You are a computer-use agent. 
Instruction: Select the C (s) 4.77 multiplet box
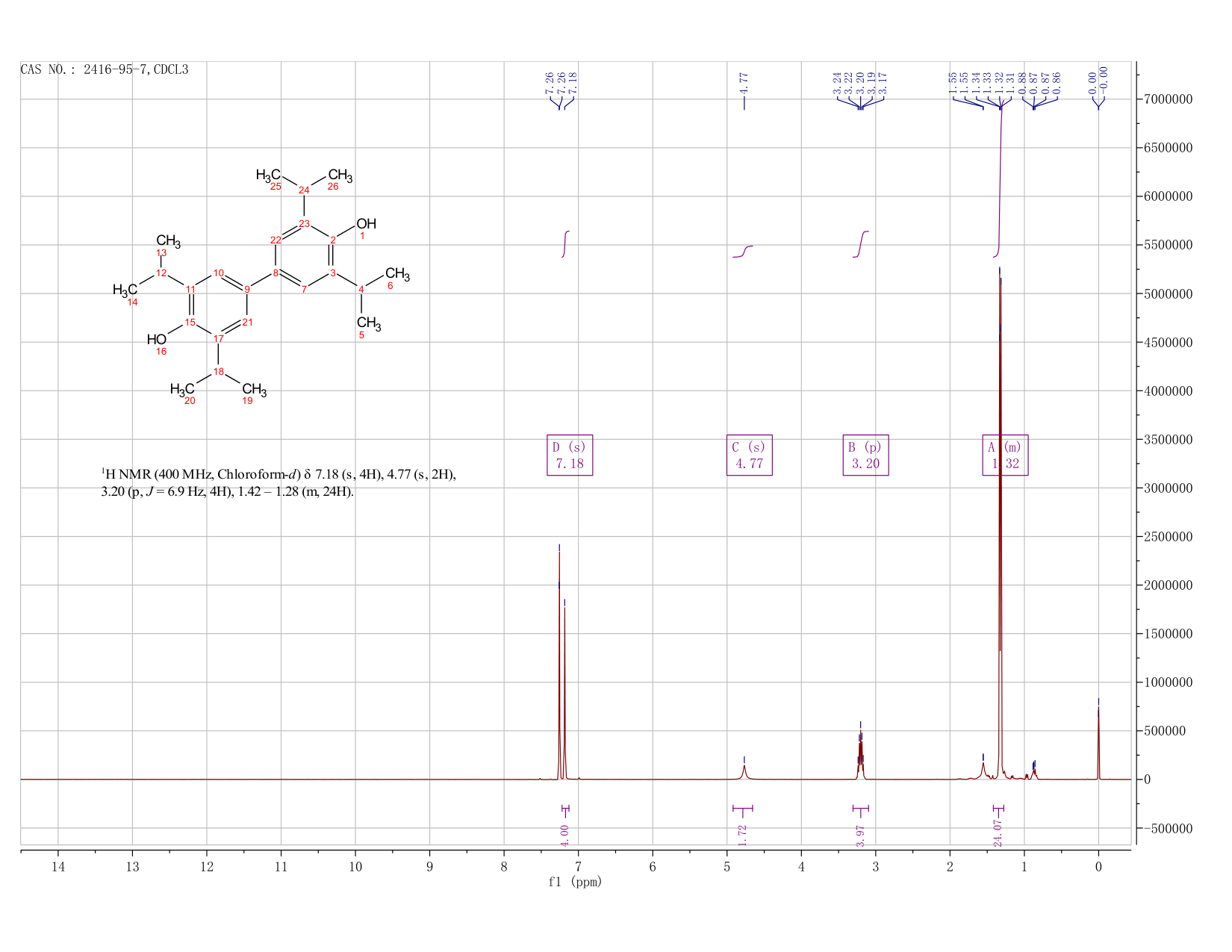(x=749, y=455)
